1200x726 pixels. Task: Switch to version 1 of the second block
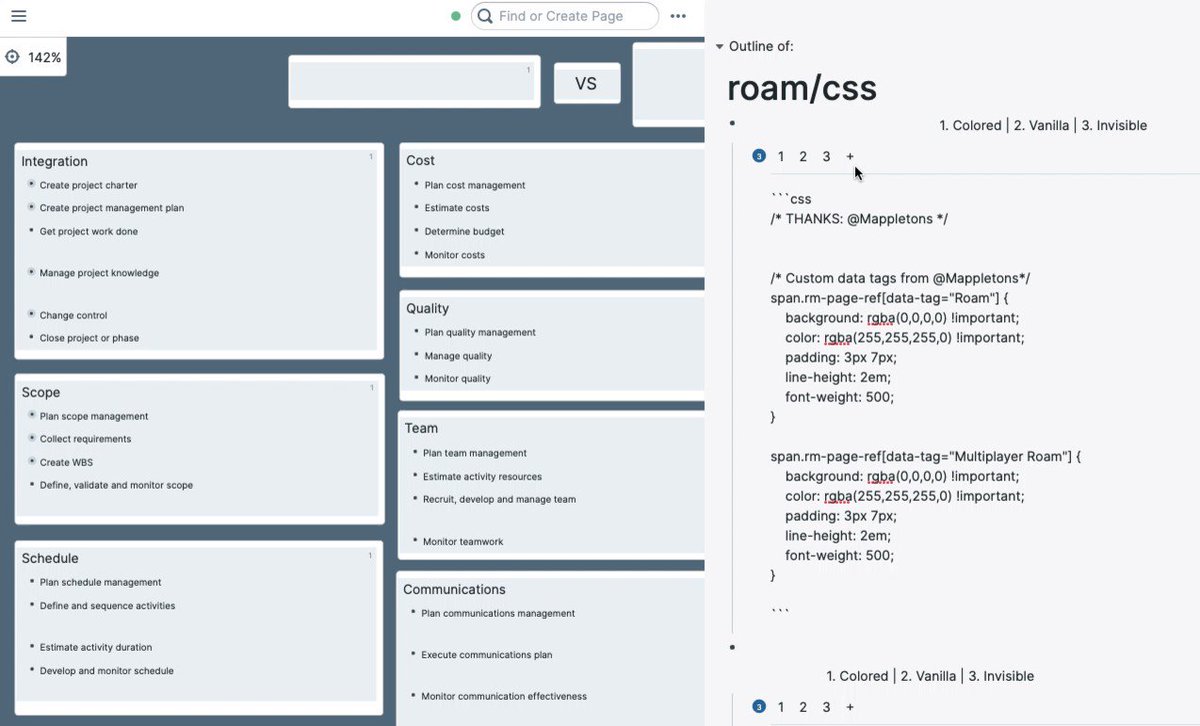pos(781,707)
